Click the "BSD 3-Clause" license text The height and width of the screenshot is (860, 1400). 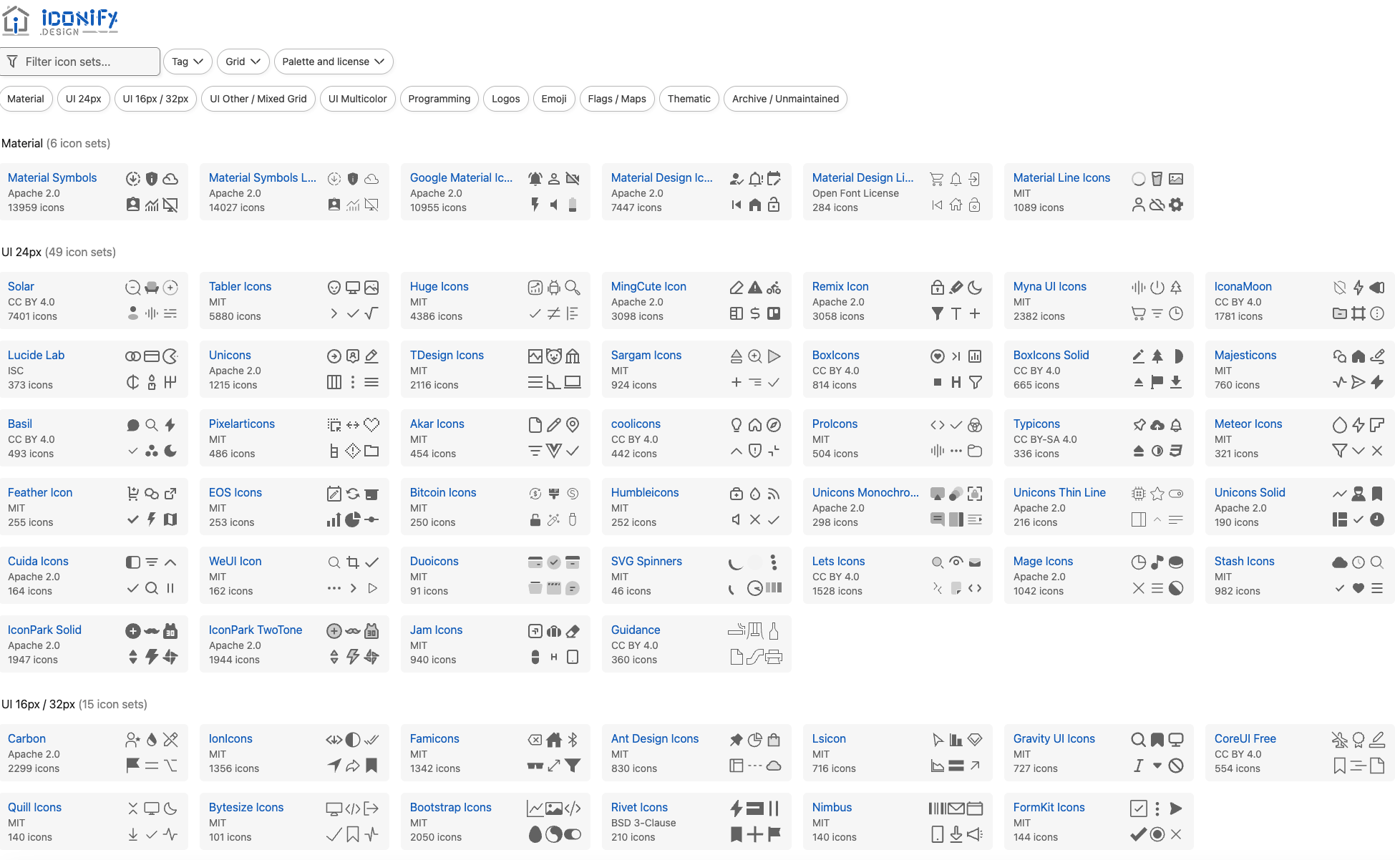643,823
